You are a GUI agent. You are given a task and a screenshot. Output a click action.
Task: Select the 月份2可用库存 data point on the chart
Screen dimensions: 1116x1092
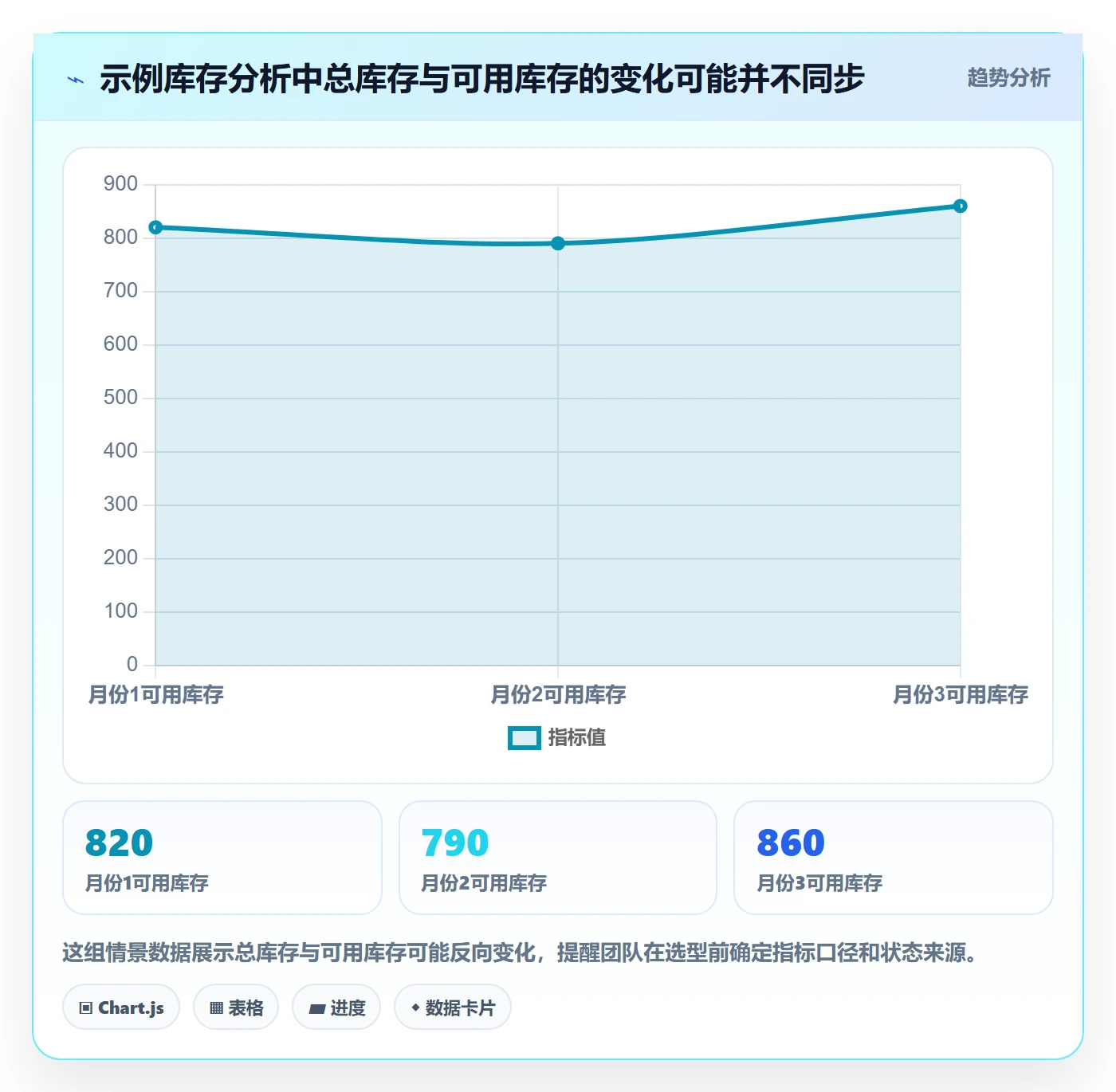[558, 243]
